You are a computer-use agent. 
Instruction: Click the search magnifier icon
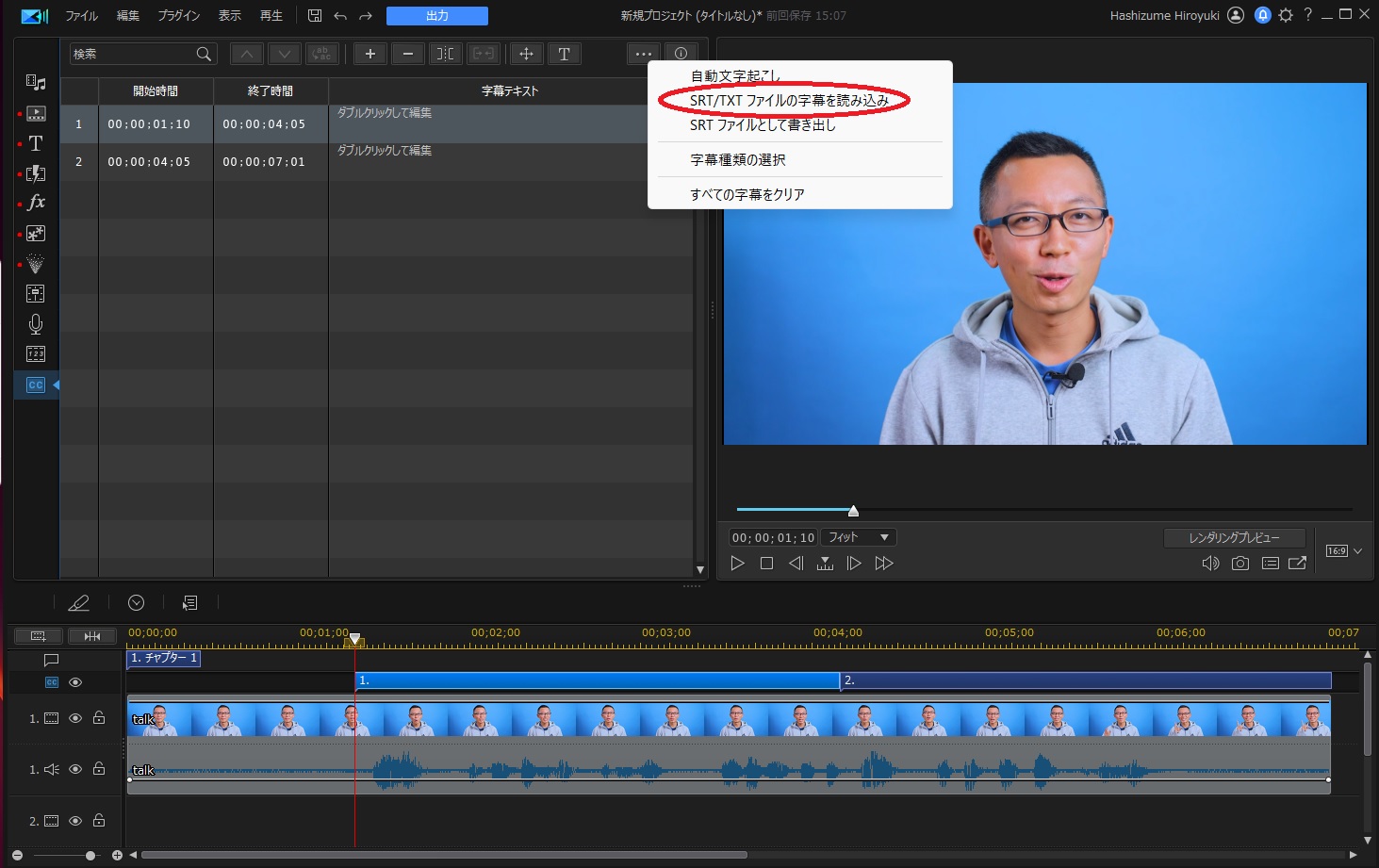coord(204,54)
